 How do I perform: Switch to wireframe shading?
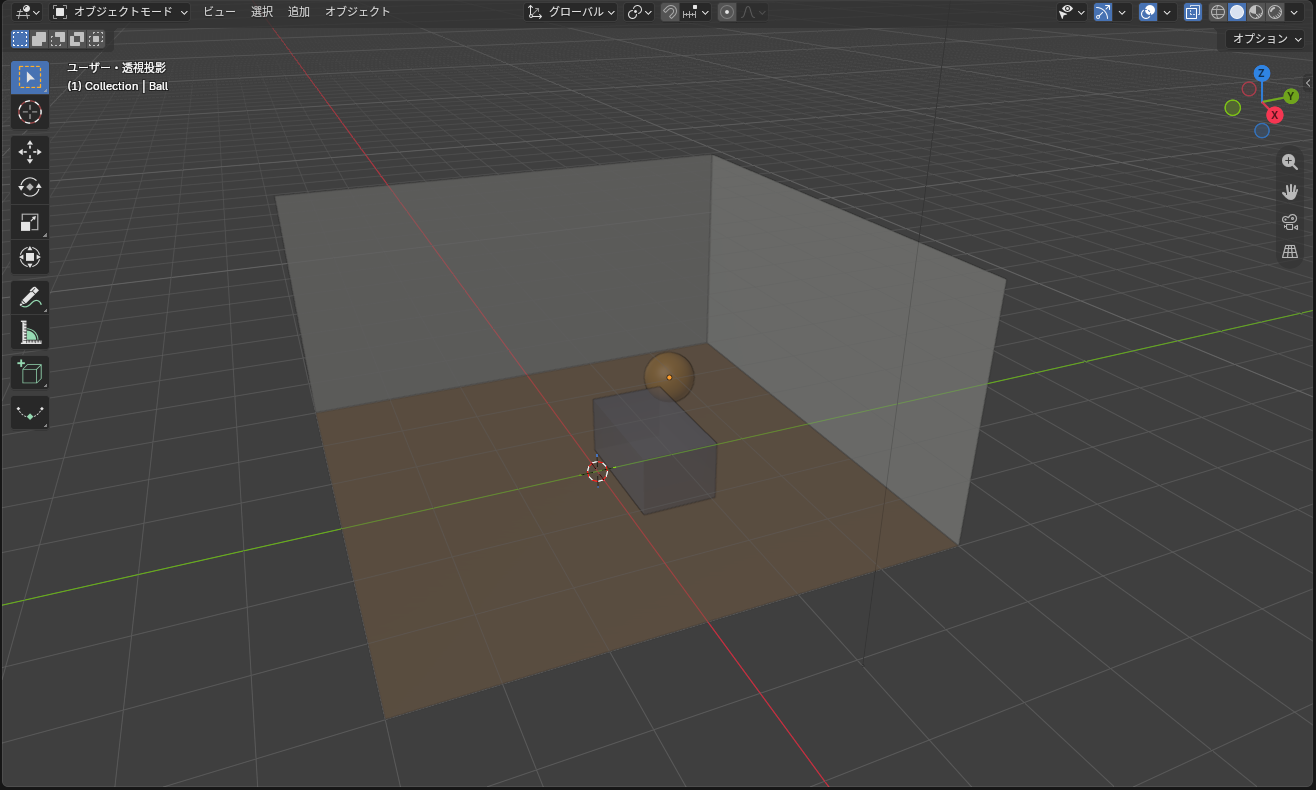(1218, 12)
